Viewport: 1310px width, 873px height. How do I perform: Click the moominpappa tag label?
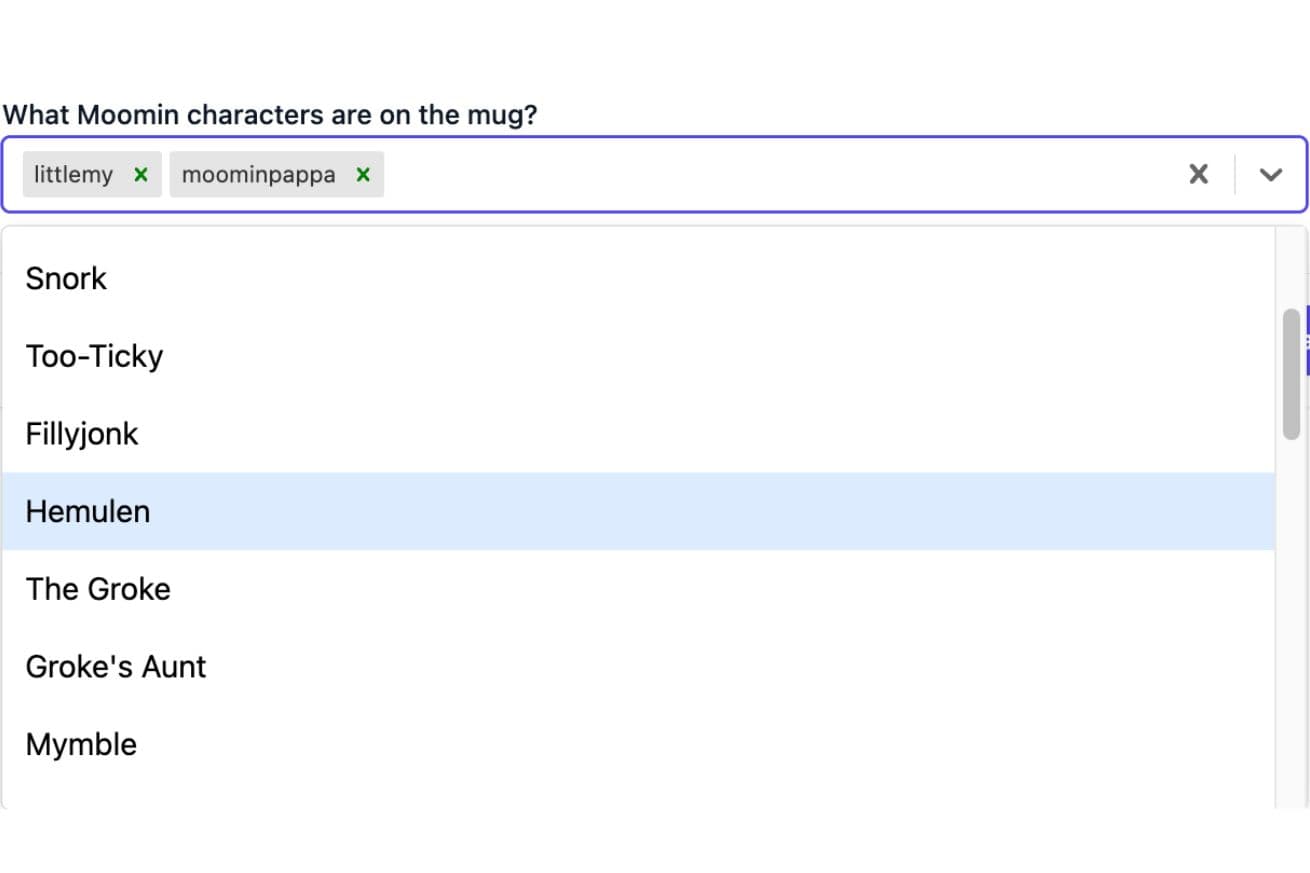[259, 175]
